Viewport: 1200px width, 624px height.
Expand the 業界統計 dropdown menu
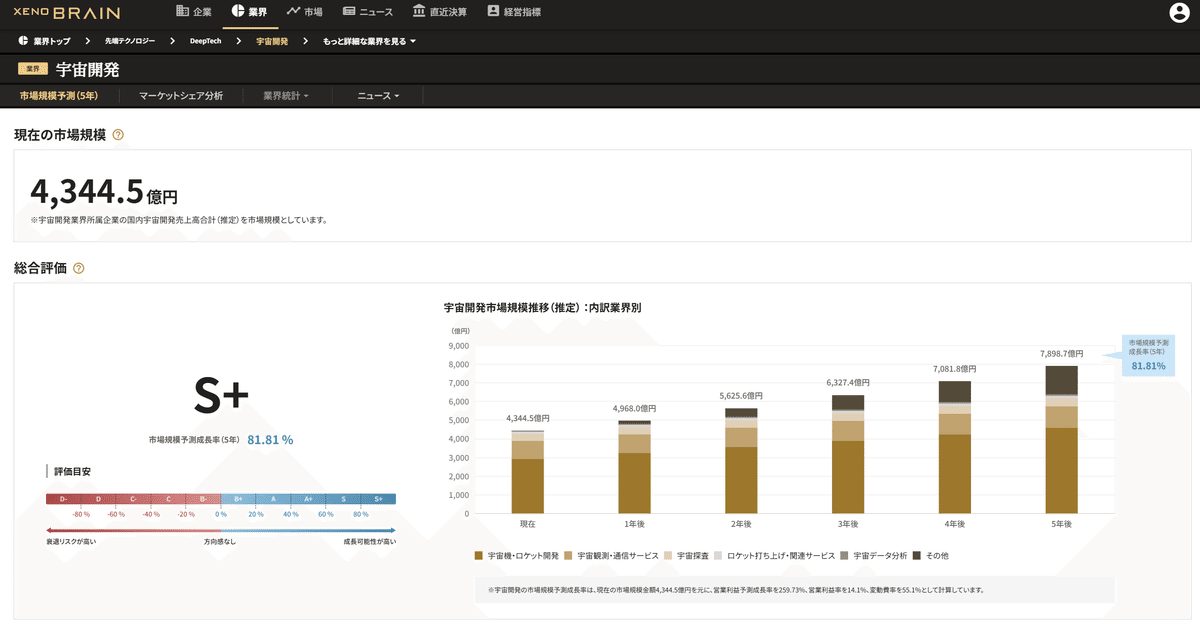click(x=286, y=96)
